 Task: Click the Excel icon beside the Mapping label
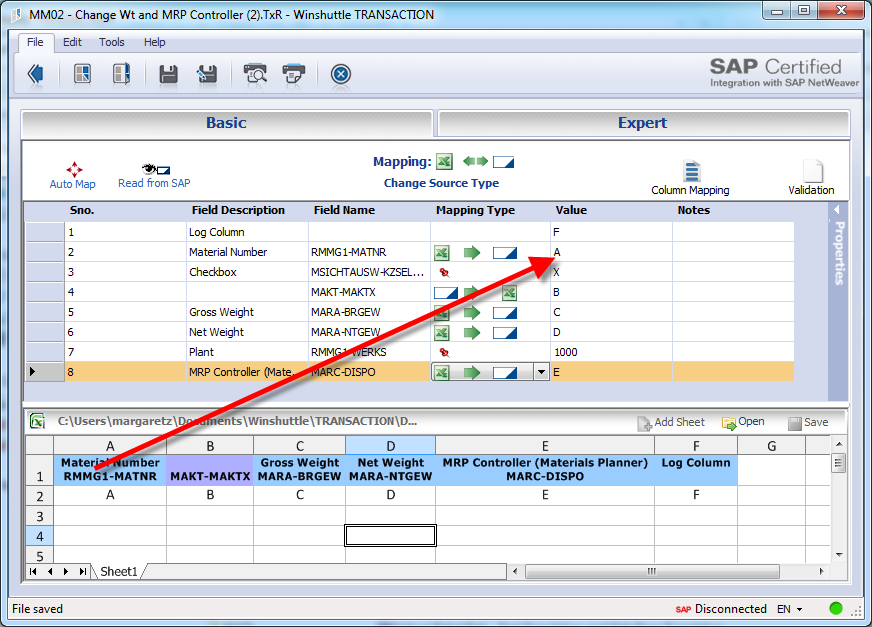444,162
